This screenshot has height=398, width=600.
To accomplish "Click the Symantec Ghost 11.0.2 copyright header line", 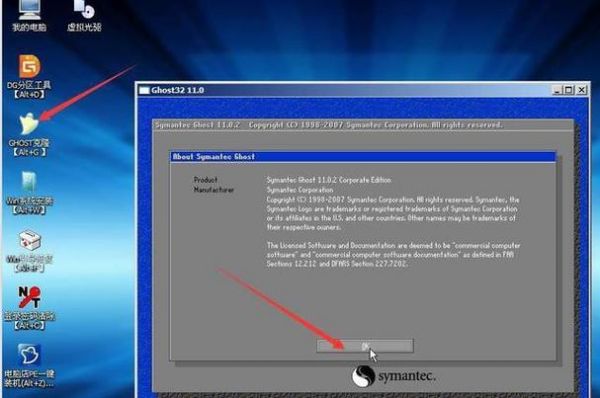I will (x=329, y=125).
